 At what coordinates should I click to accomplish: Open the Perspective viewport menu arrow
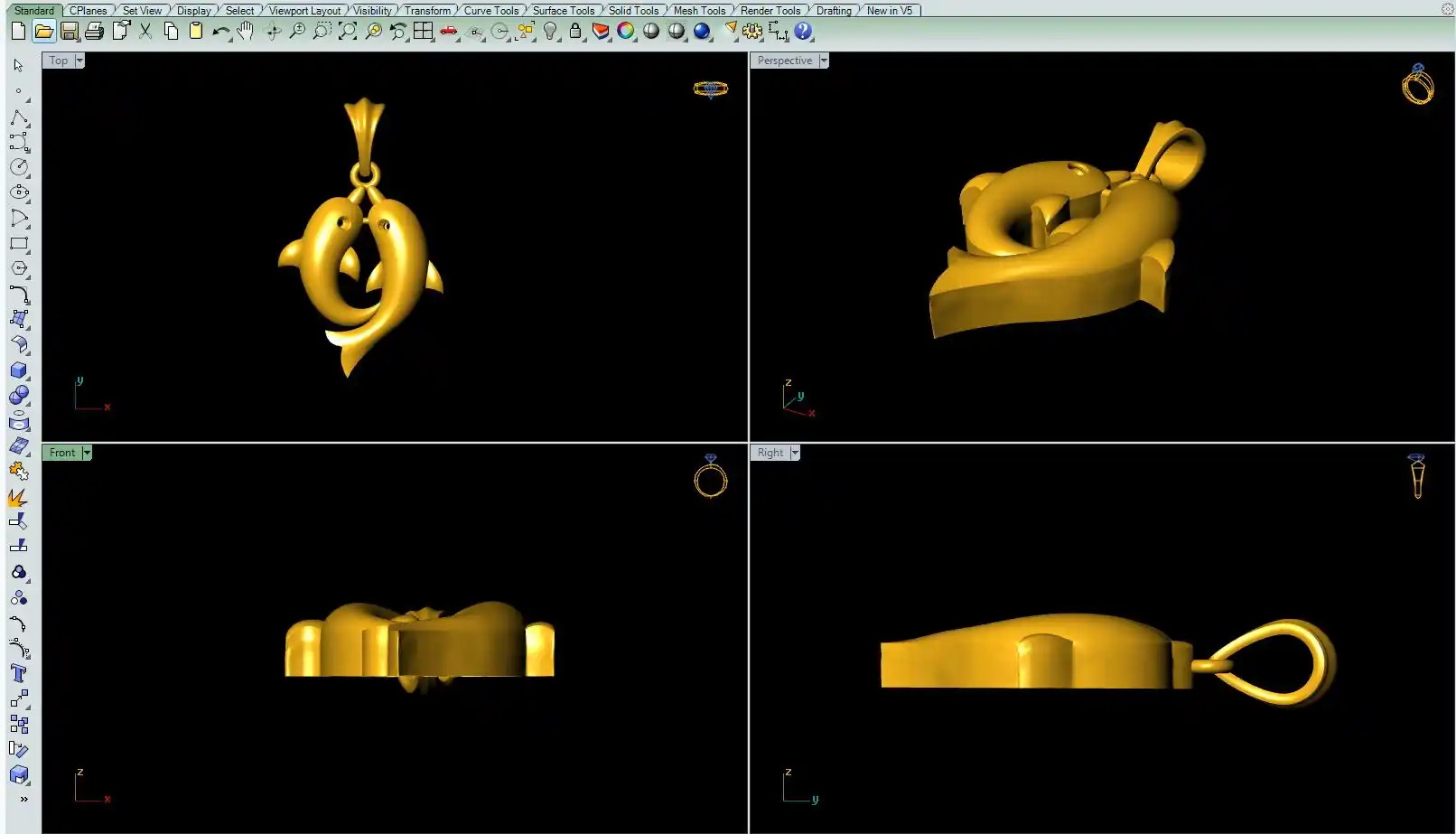(824, 61)
